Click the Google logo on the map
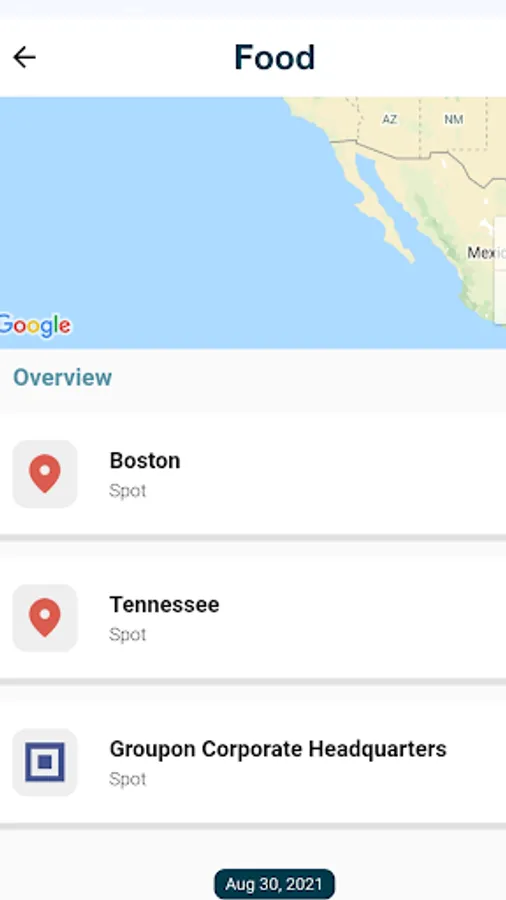Image resolution: width=506 pixels, height=900 pixels. click(34, 326)
